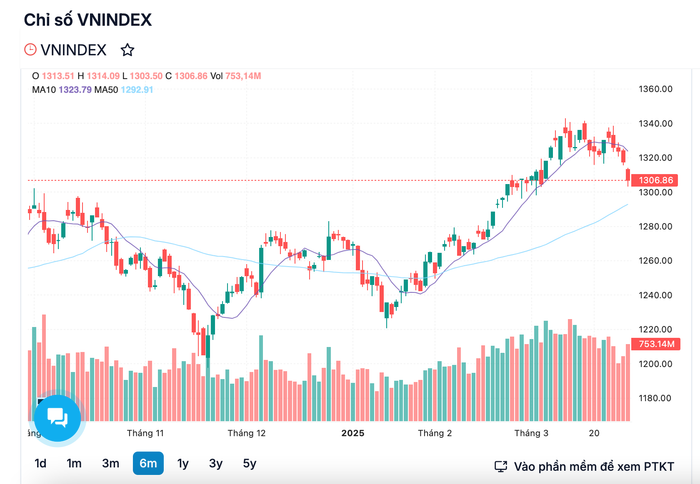Click the Tháng 3 marker on time axis
Screen dimensions: 700x484
tap(531, 433)
